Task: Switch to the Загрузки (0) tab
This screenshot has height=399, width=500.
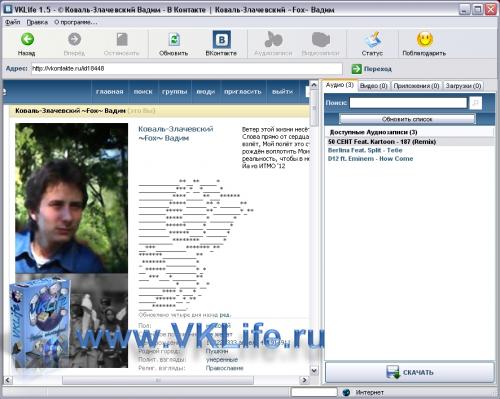Action: click(463, 86)
